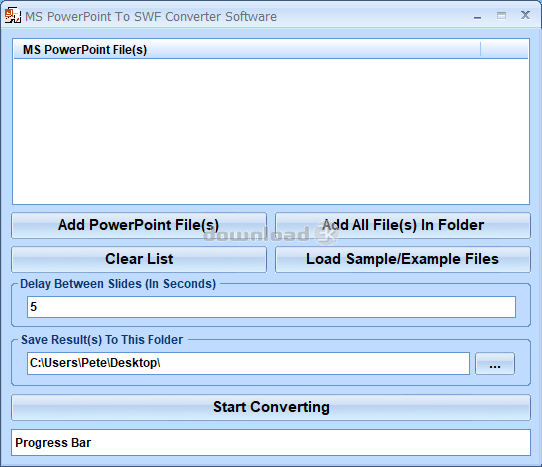Click the Save Result(s) To This Folder label
The image size is (542, 467).
(x=102, y=340)
